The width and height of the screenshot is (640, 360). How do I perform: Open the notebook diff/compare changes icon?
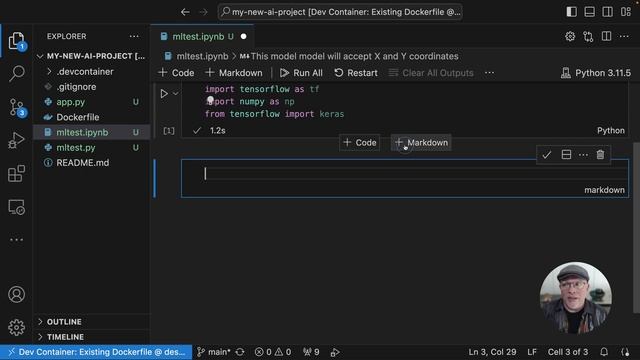588,36
